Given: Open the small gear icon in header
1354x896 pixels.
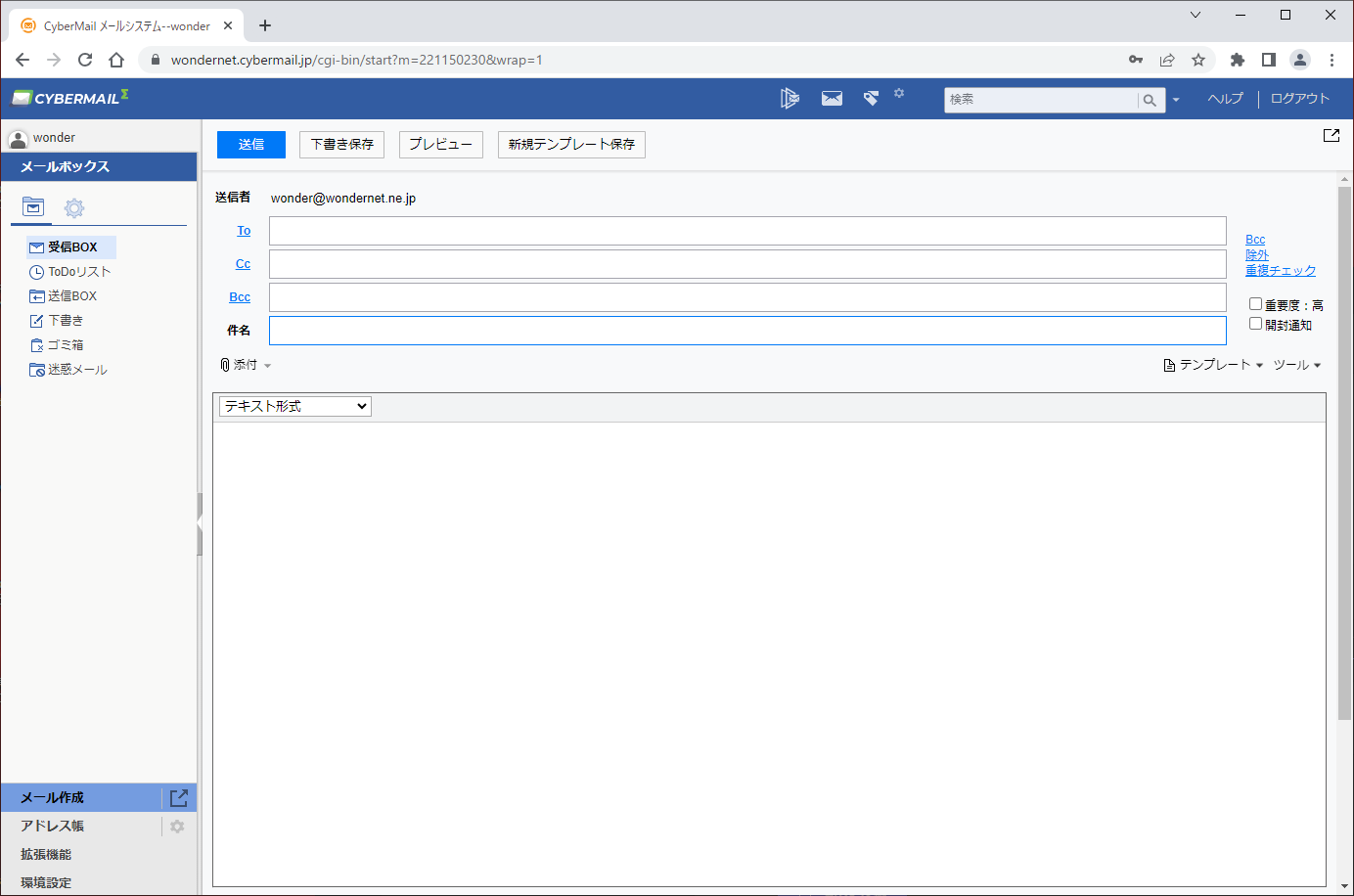Looking at the screenshot, I should 899,94.
